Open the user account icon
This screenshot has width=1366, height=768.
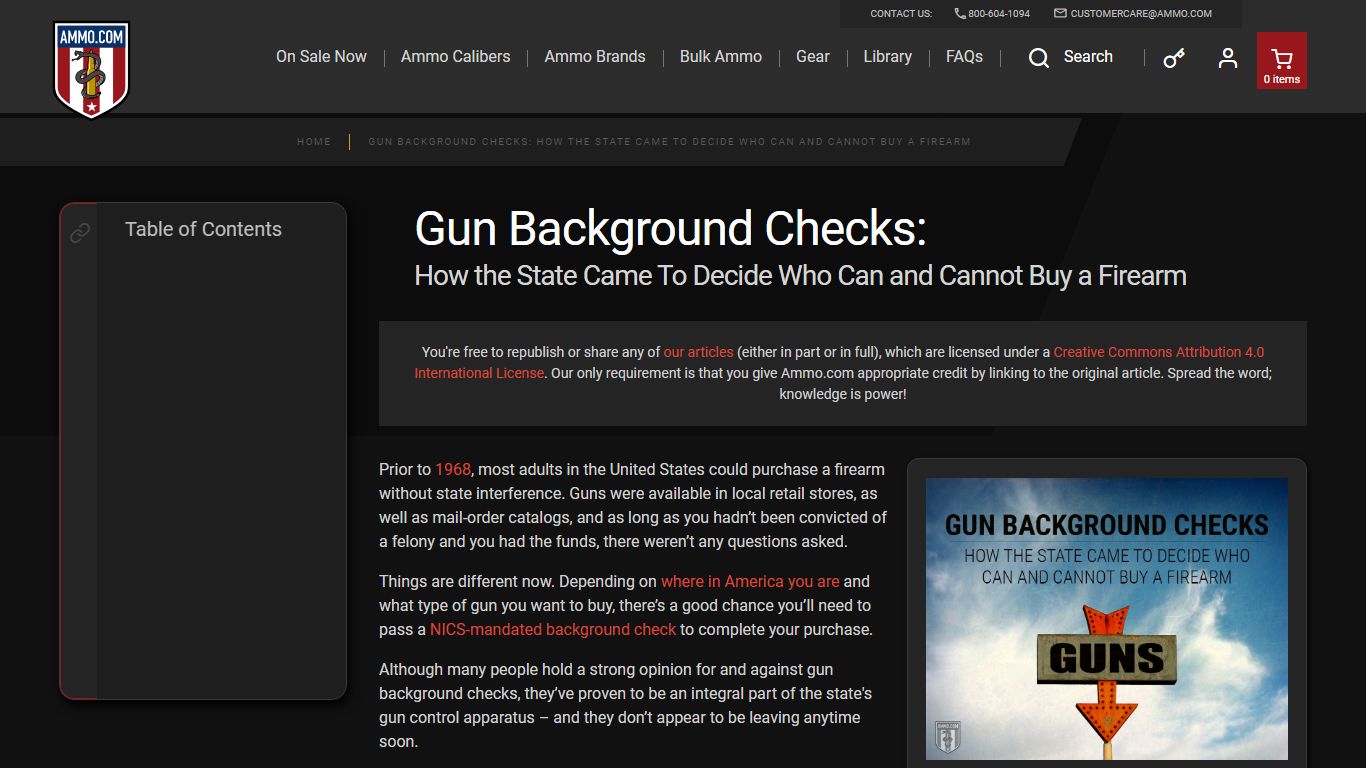click(x=1228, y=58)
